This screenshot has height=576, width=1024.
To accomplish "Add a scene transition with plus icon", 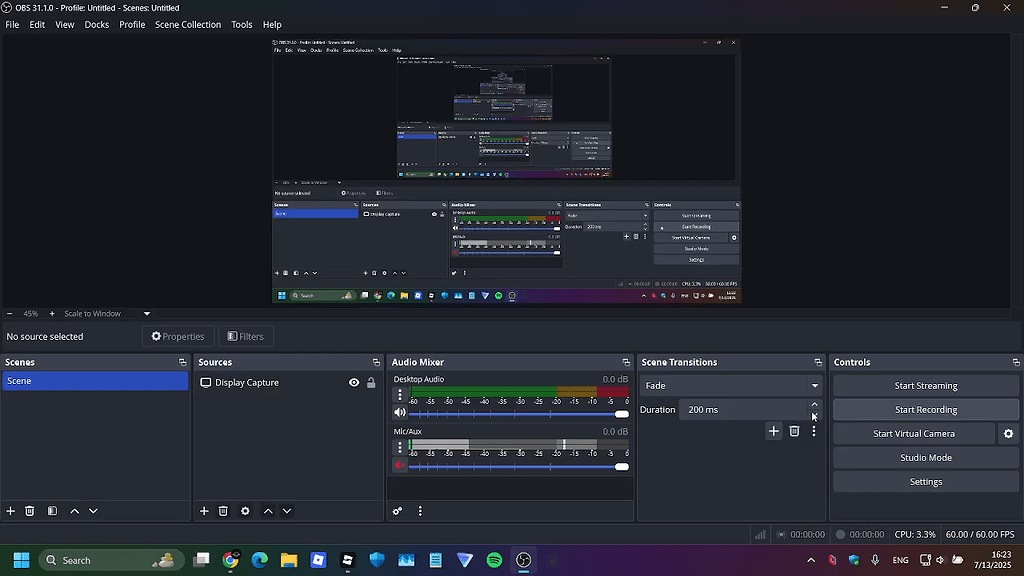I will 773,431.
